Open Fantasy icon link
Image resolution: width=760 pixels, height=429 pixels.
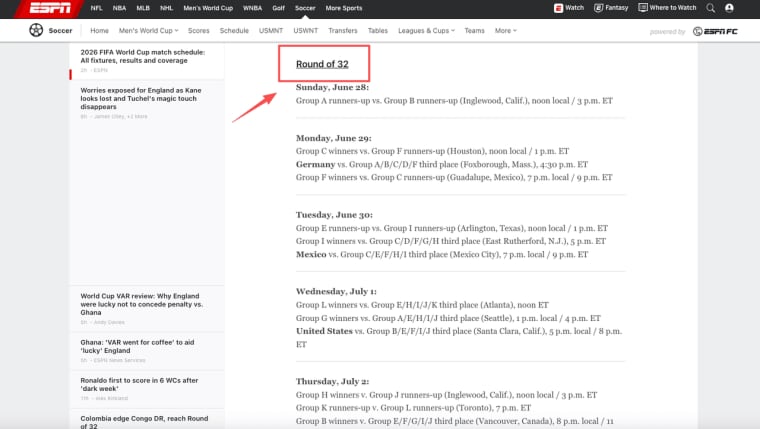pyautogui.click(x=599, y=8)
